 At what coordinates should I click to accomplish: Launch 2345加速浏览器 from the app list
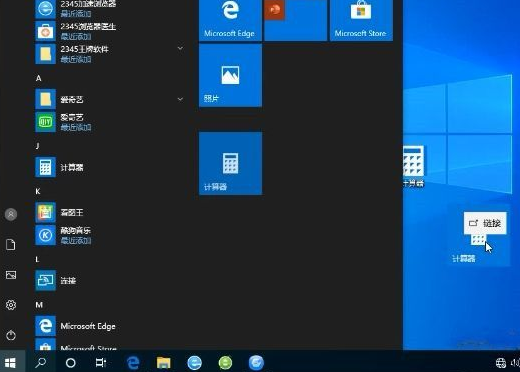pos(109,9)
